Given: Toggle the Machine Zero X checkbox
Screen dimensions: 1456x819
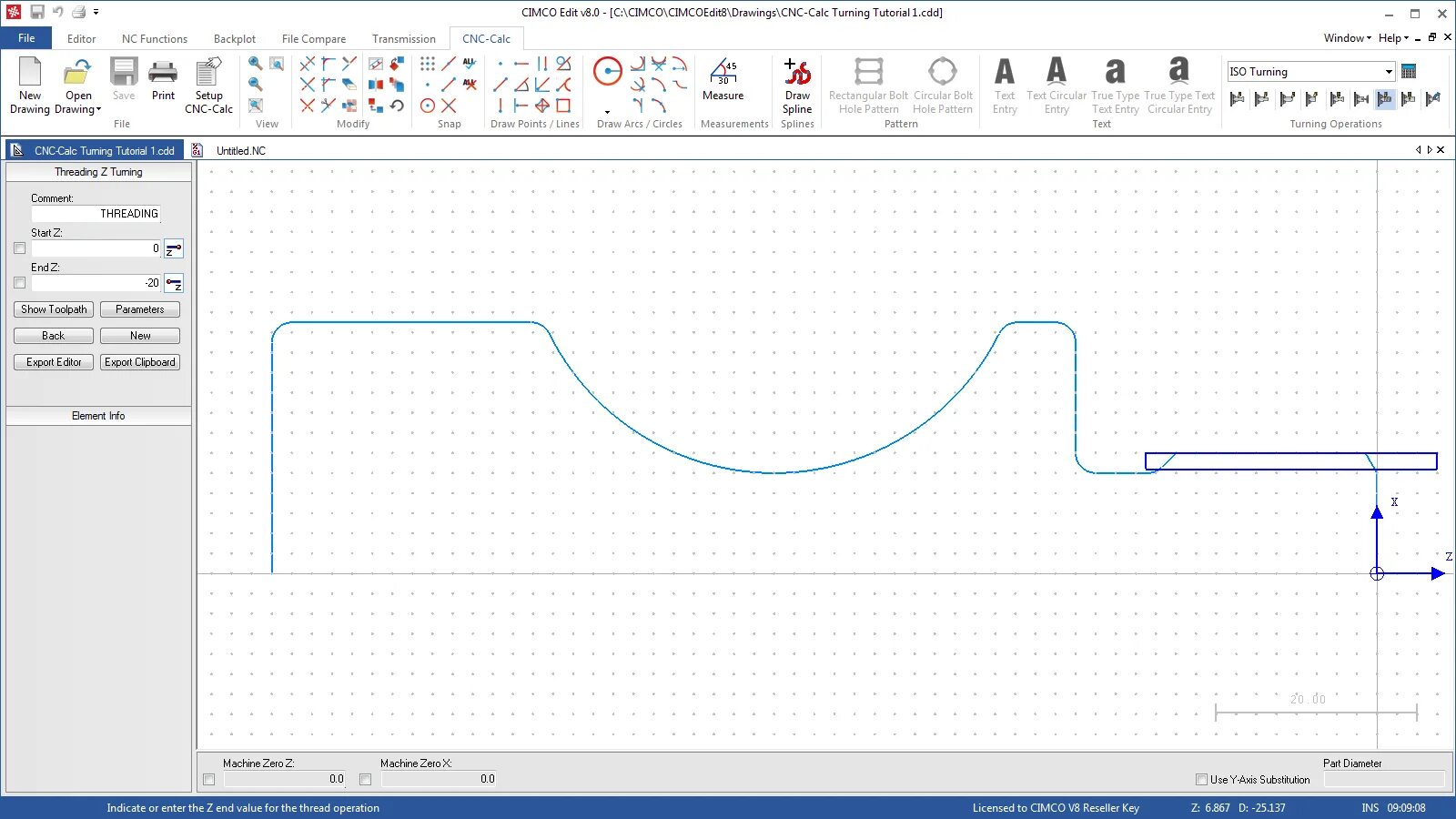Looking at the screenshot, I should [x=366, y=780].
